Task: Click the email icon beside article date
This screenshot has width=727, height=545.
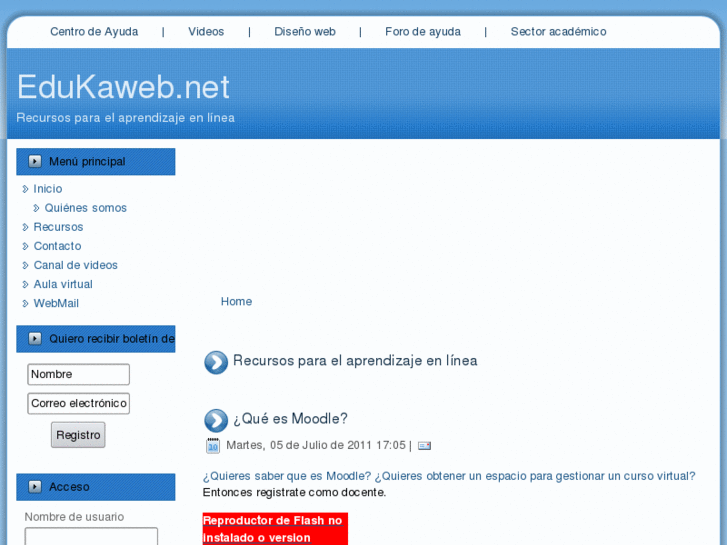Action: (424, 446)
